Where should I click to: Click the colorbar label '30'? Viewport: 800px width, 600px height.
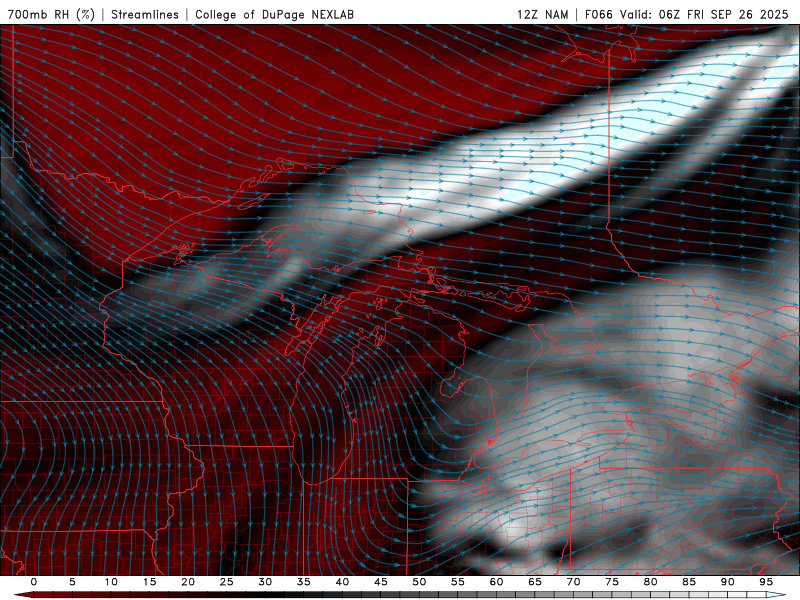tap(265, 582)
